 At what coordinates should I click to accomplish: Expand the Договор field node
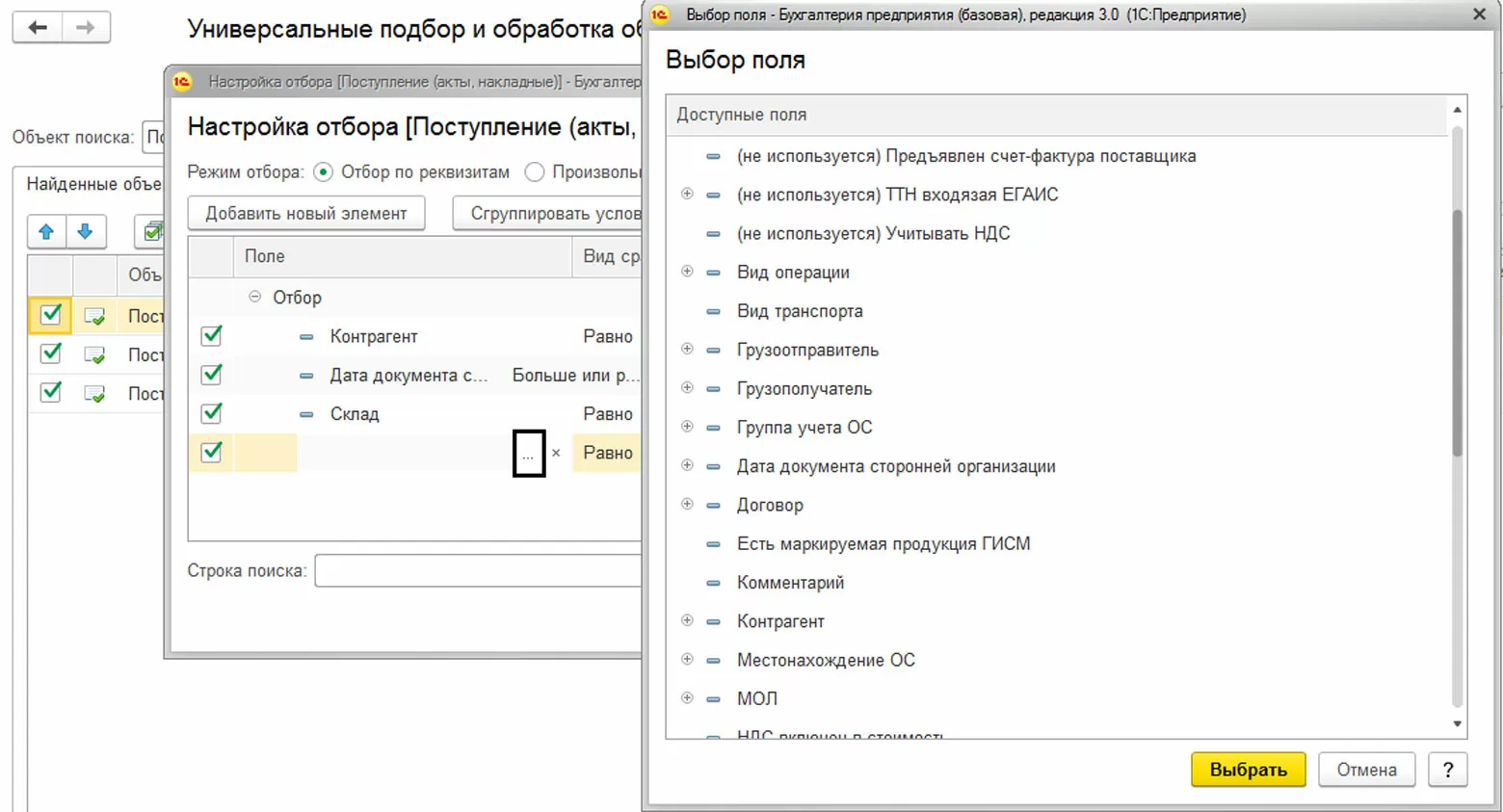(x=687, y=504)
